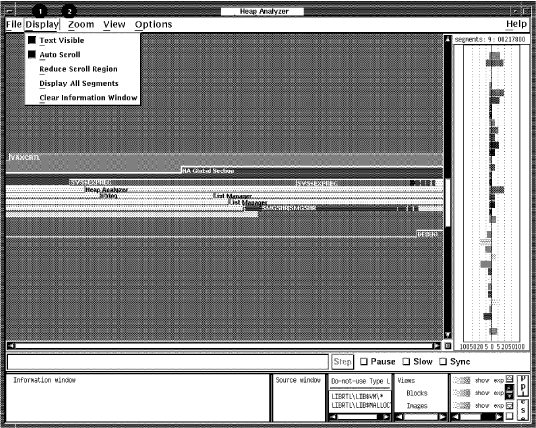Toggle the Text Visible menu option

(62, 40)
